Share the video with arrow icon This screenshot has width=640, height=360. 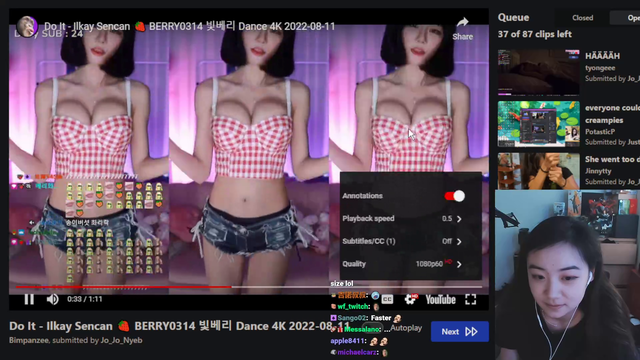[x=462, y=29]
